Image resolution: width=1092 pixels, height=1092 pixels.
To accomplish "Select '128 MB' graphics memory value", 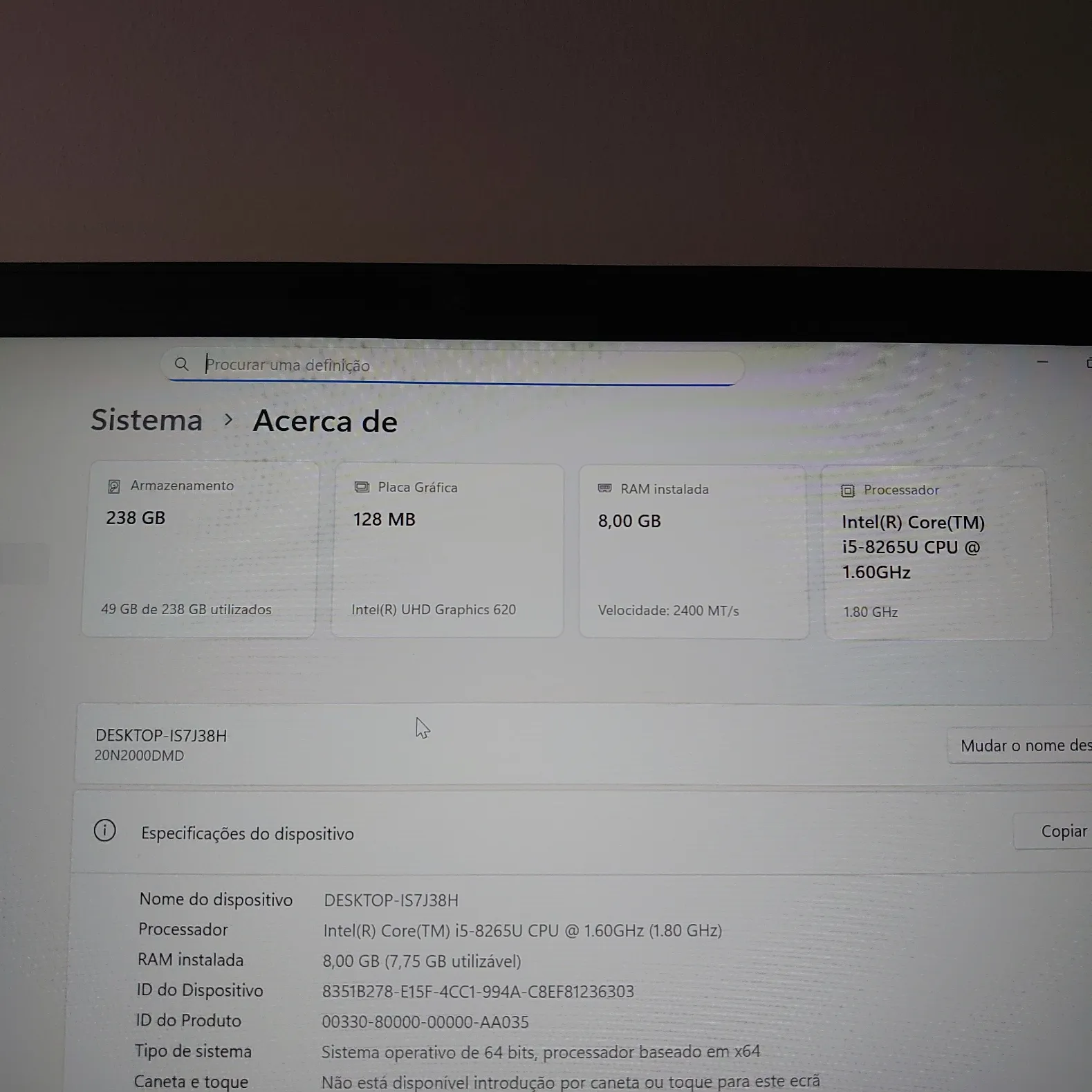I will (x=384, y=519).
